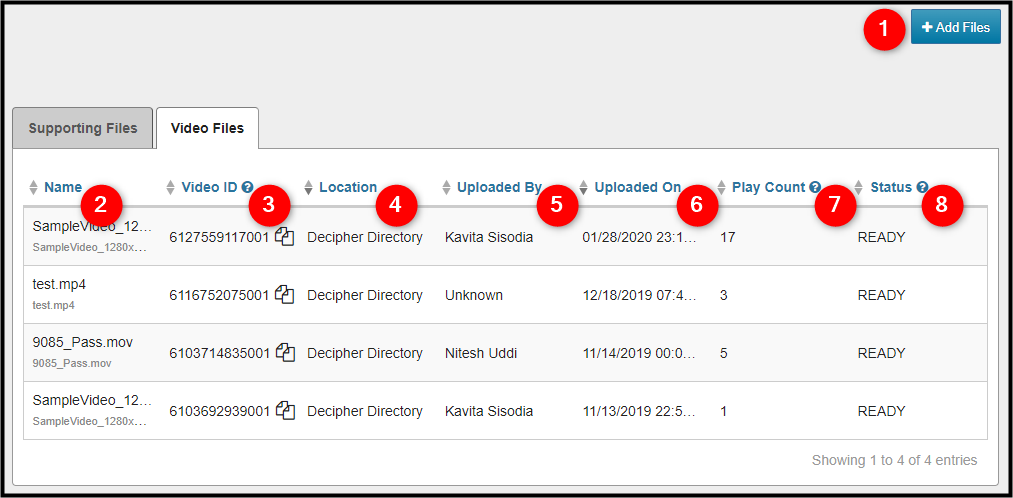
Task: Sort the table by the Uploaded By header
Action: pyautogui.click(x=499, y=187)
